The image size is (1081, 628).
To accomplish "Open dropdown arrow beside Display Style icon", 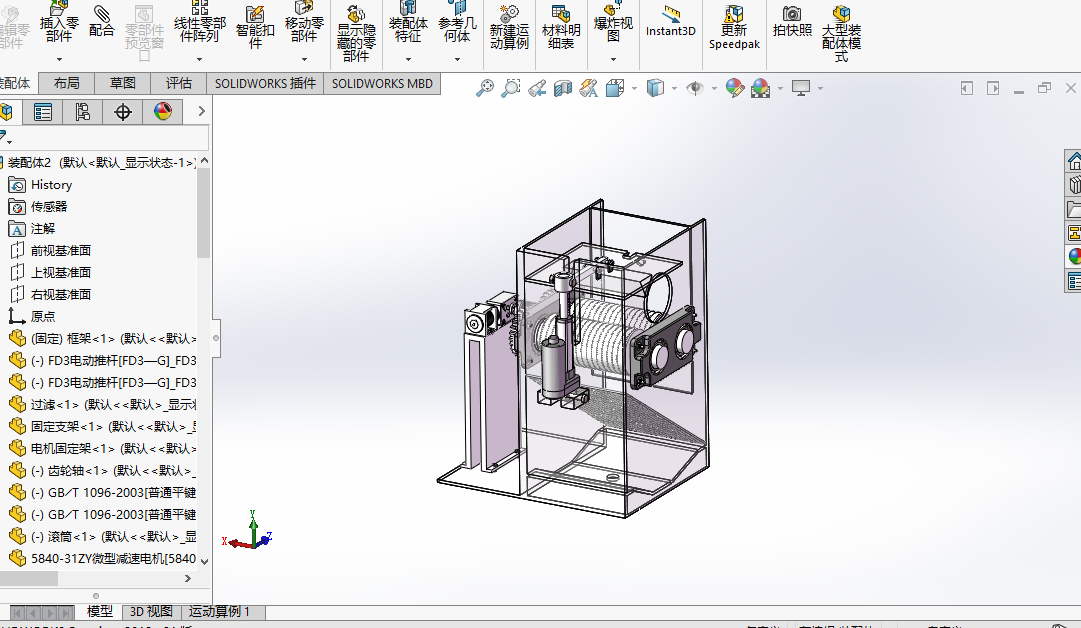I will click(x=674, y=88).
